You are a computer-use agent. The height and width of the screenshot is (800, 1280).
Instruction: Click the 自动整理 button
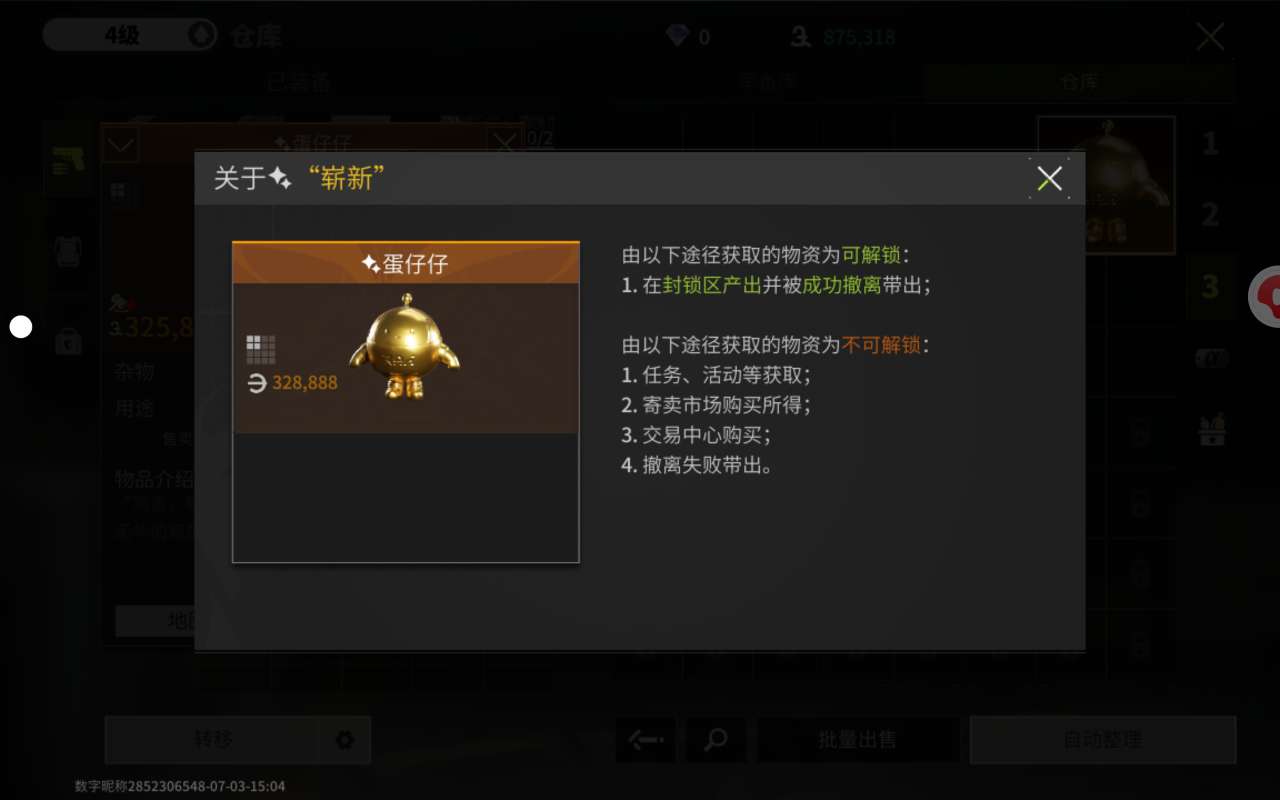pyautogui.click(x=1103, y=740)
